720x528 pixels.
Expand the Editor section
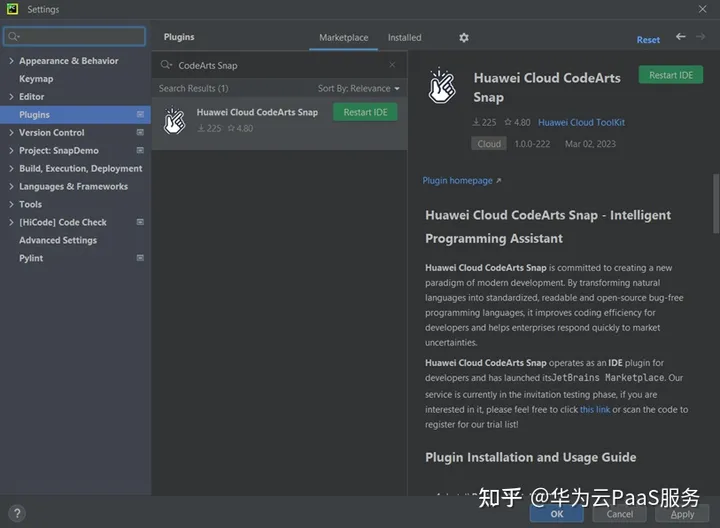tap(11, 96)
